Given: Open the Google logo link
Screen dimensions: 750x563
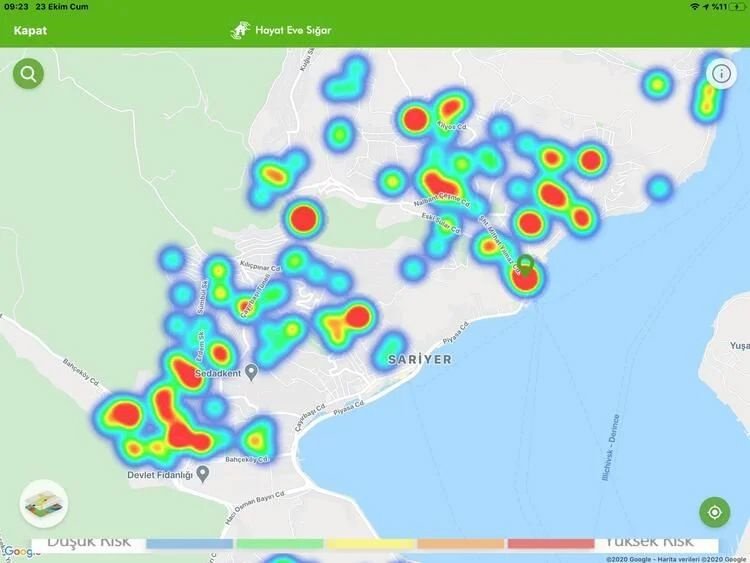Looking at the screenshot, I should coord(17,552).
